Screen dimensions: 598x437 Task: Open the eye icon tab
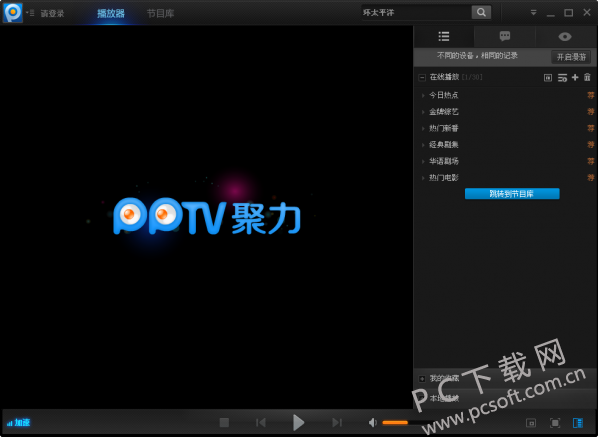(565, 37)
